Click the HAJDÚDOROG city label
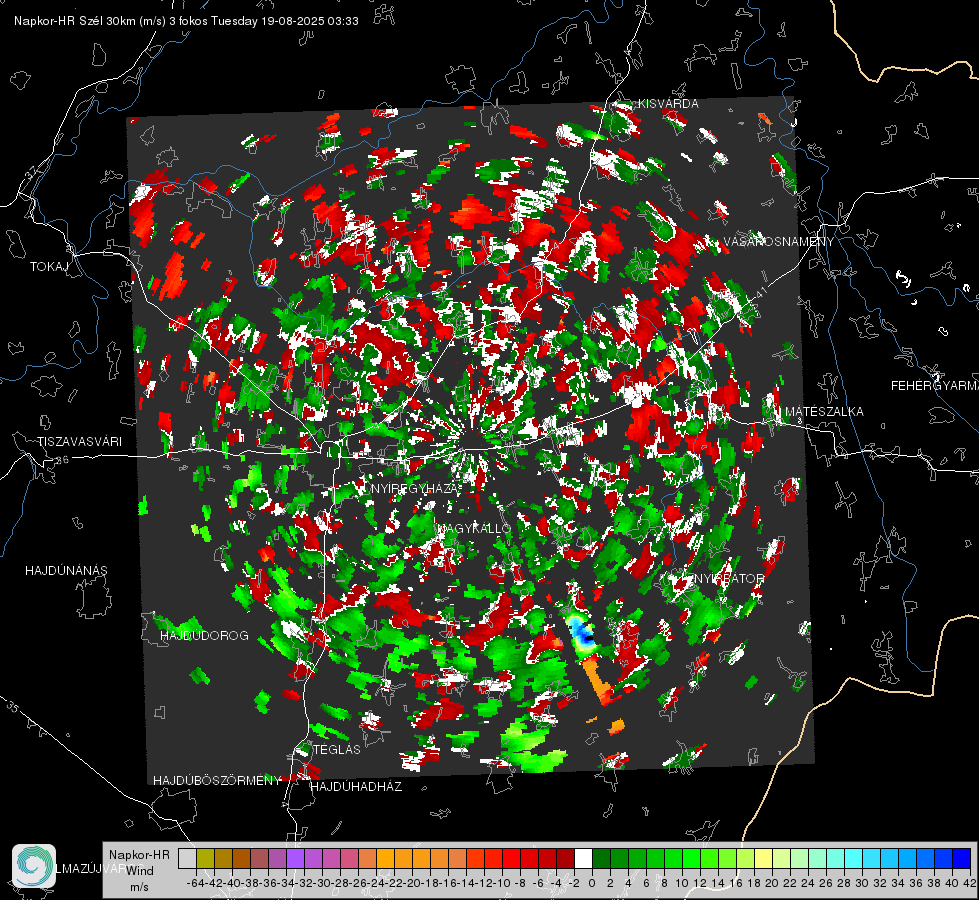979x900 pixels. point(204,635)
